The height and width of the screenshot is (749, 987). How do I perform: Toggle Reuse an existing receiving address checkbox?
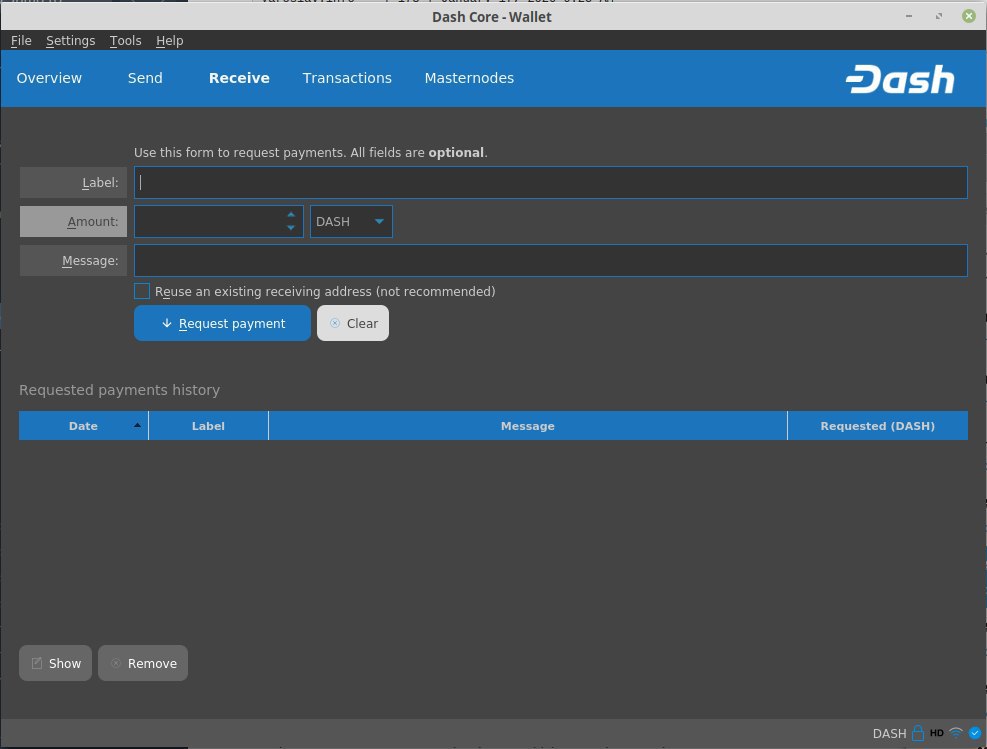pyautogui.click(x=142, y=291)
